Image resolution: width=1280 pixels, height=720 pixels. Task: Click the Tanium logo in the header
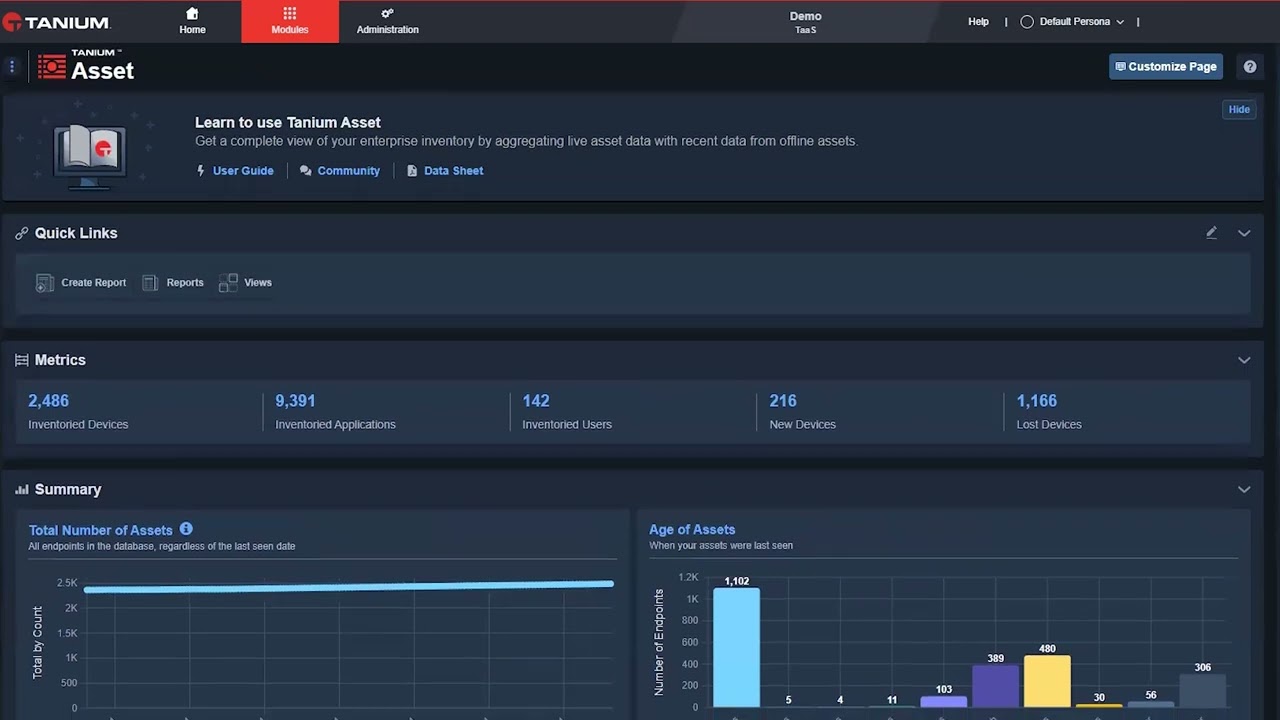click(x=57, y=22)
